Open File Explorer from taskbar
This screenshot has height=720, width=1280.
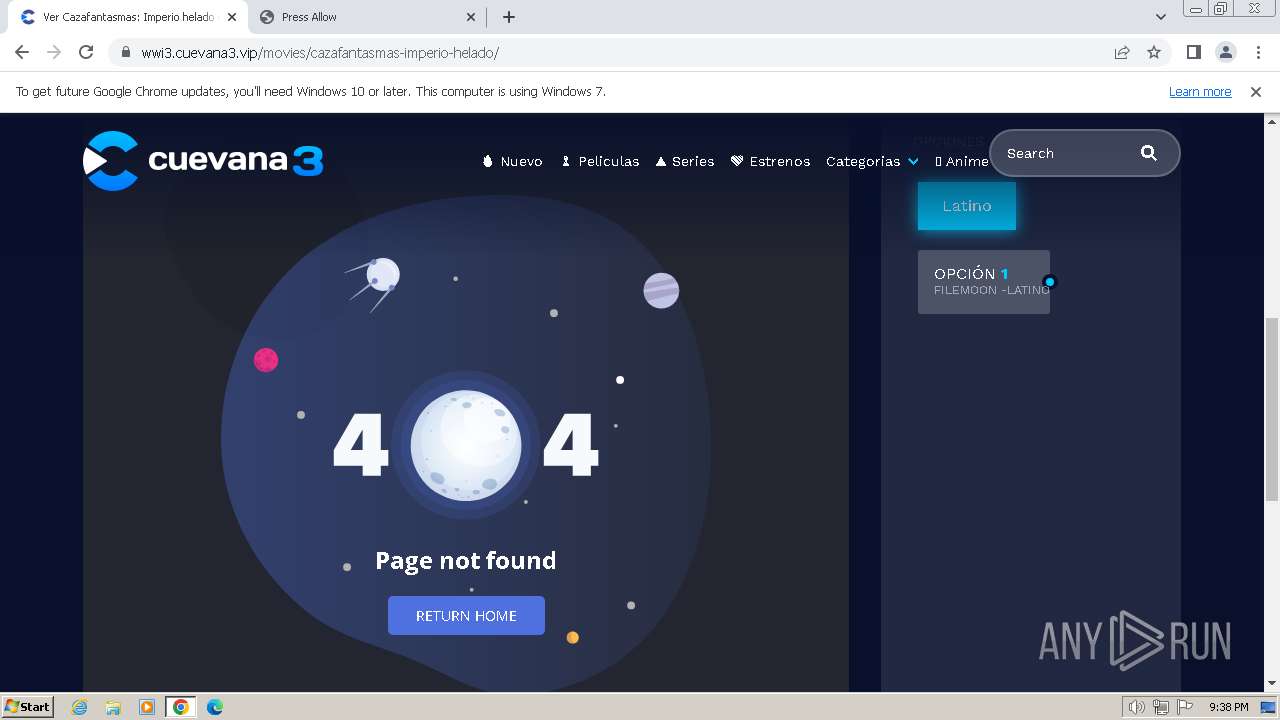coord(113,707)
